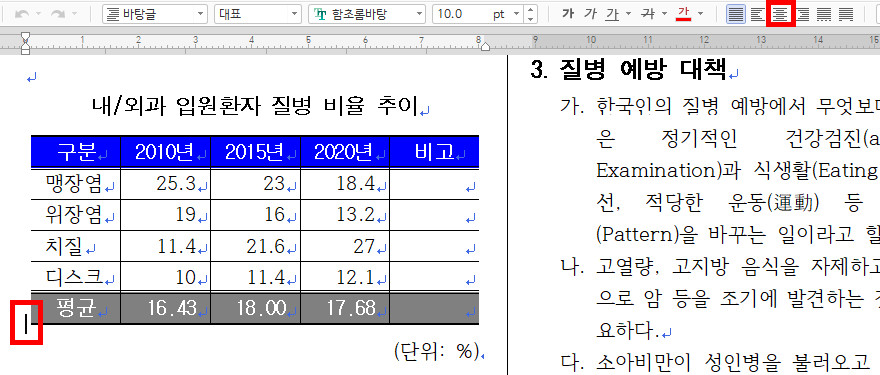
Task: Apply strikethrough with the 가 icon
Action: (648, 14)
